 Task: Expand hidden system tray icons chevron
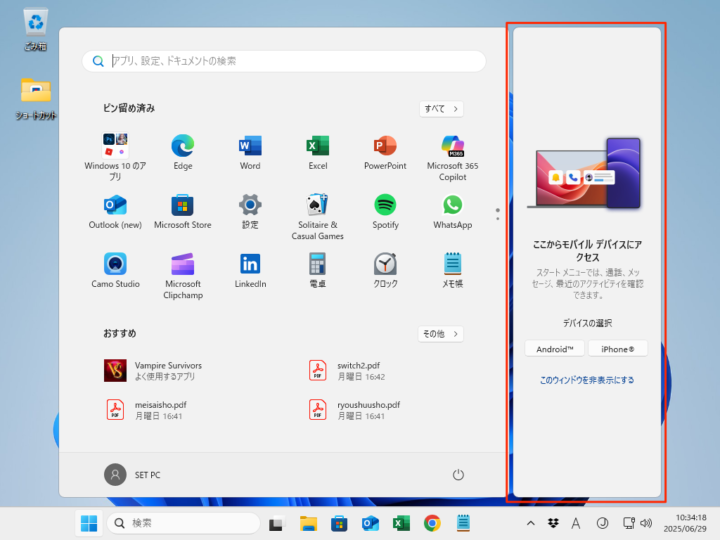(x=531, y=523)
